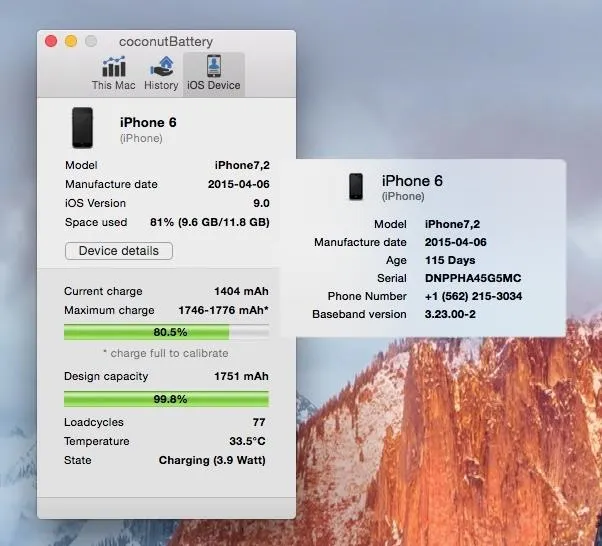
Task: Select the Serial value DNPPHA45G5MC
Action: point(473,278)
